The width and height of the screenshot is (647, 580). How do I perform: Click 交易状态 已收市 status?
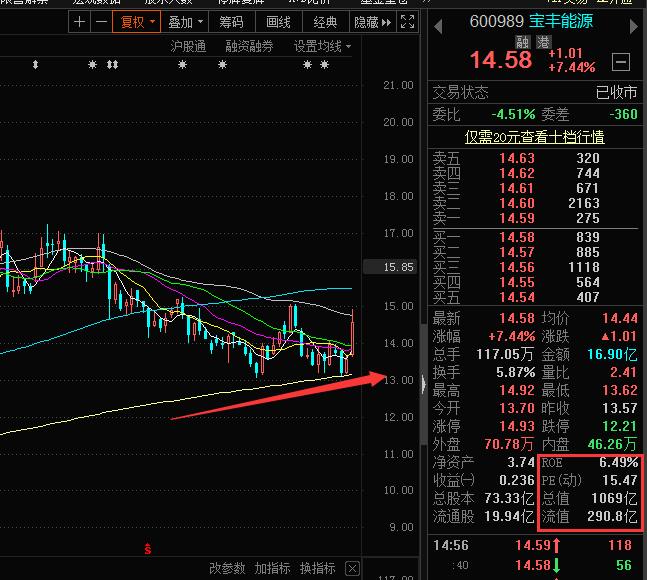pyautogui.click(x=534, y=92)
